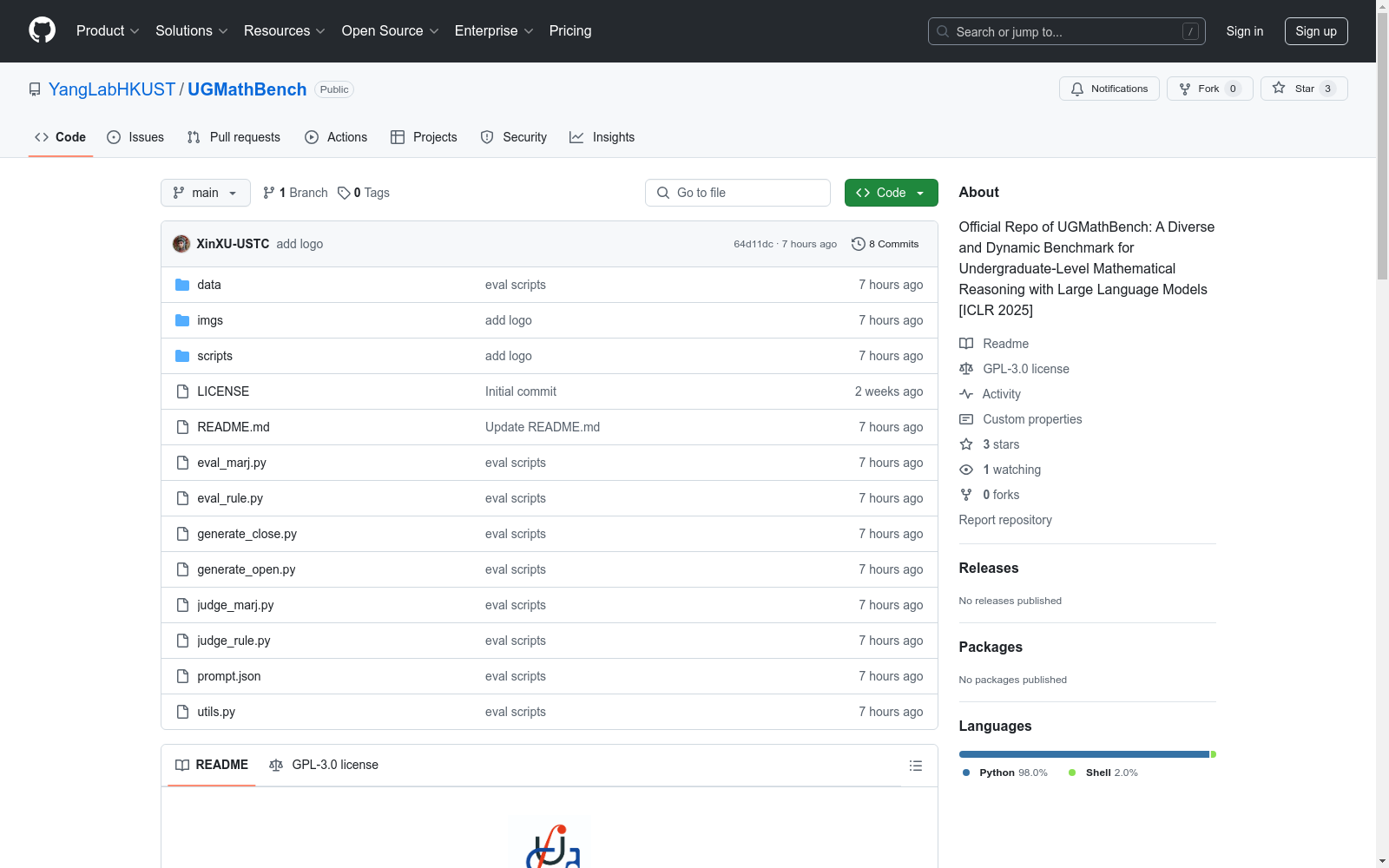Click the data folder icon
1389x868 pixels.
click(x=182, y=285)
